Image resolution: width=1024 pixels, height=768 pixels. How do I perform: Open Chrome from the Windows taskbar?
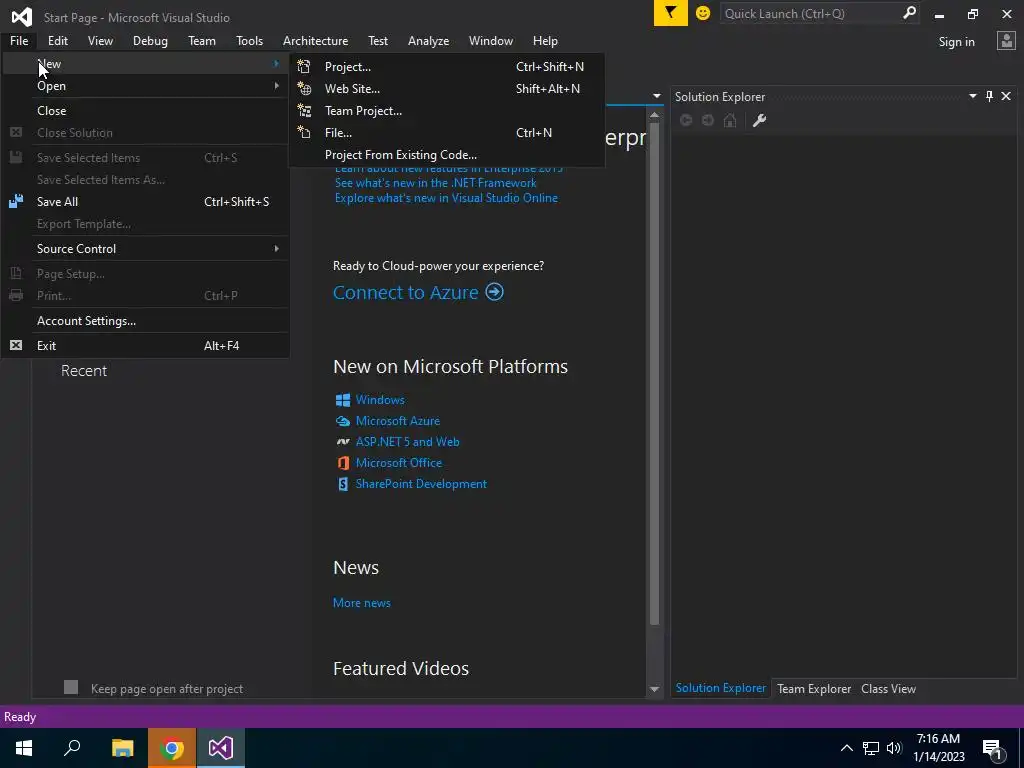172,748
